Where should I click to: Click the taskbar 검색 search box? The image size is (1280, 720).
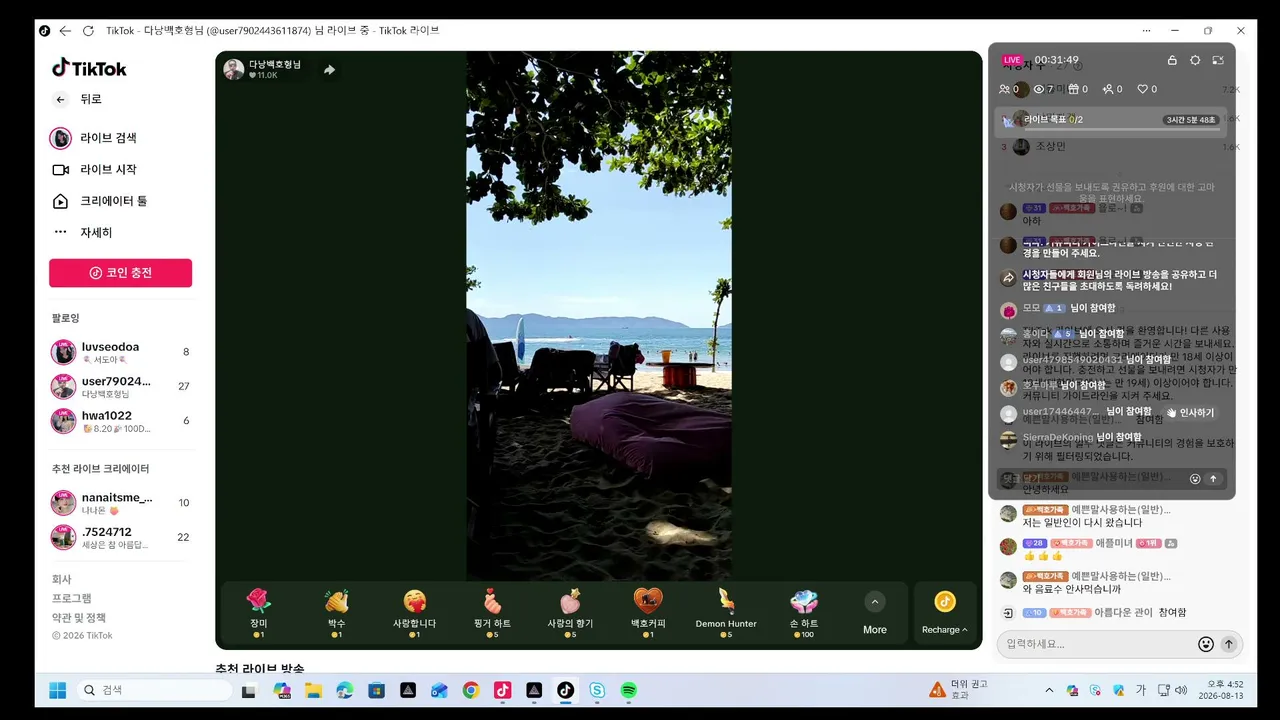coord(154,690)
